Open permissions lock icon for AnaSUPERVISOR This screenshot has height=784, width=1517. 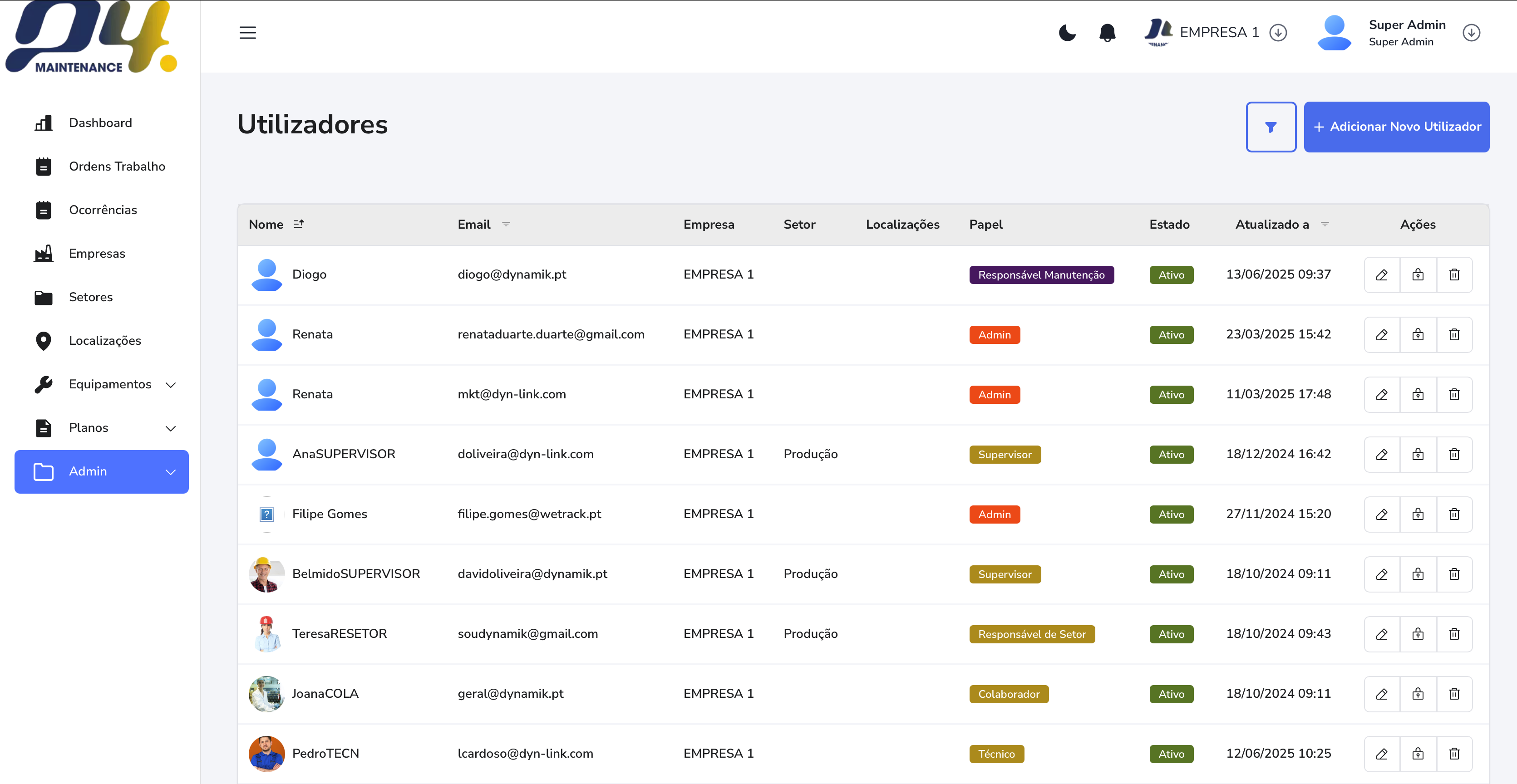click(1418, 455)
